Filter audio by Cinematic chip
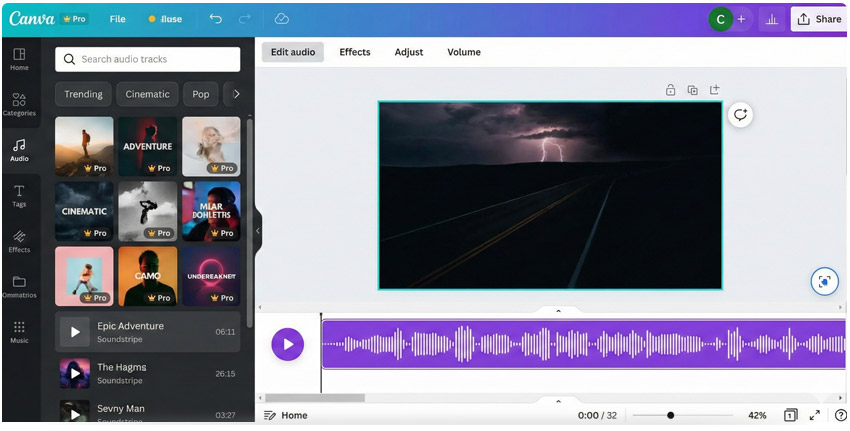850x431 pixels. coord(147,94)
